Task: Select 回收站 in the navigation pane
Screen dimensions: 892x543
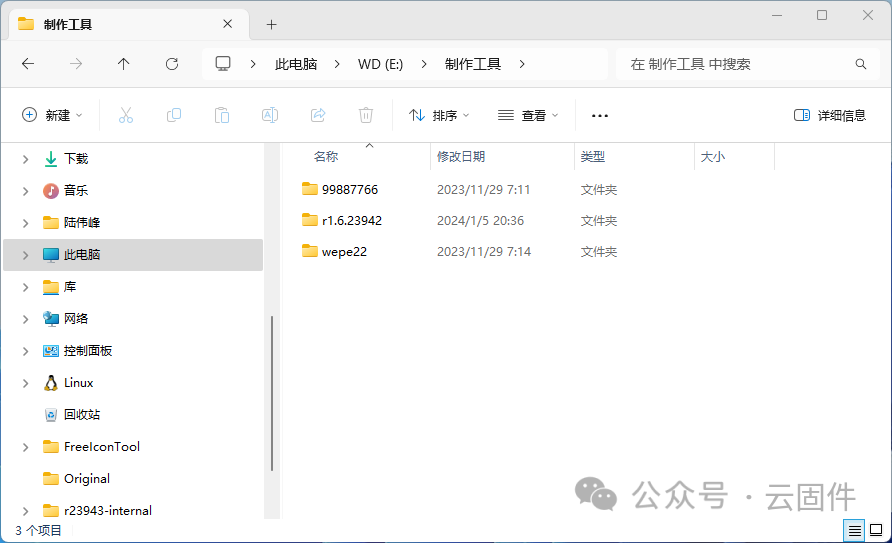Action: coord(82,414)
